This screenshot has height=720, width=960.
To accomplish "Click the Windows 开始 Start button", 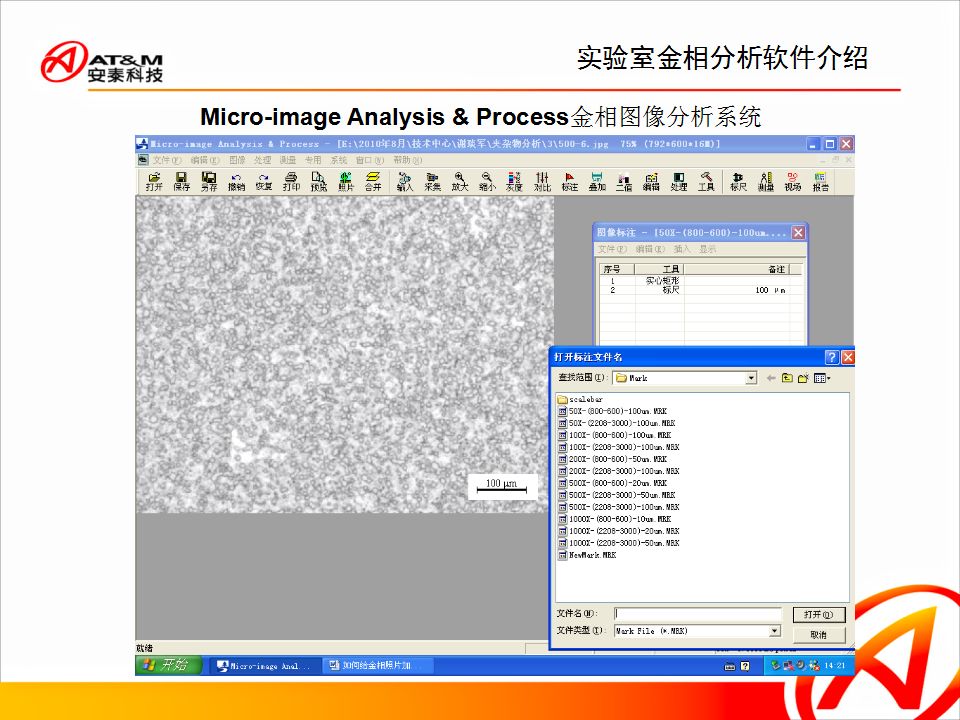I will pyautogui.click(x=169, y=665).
